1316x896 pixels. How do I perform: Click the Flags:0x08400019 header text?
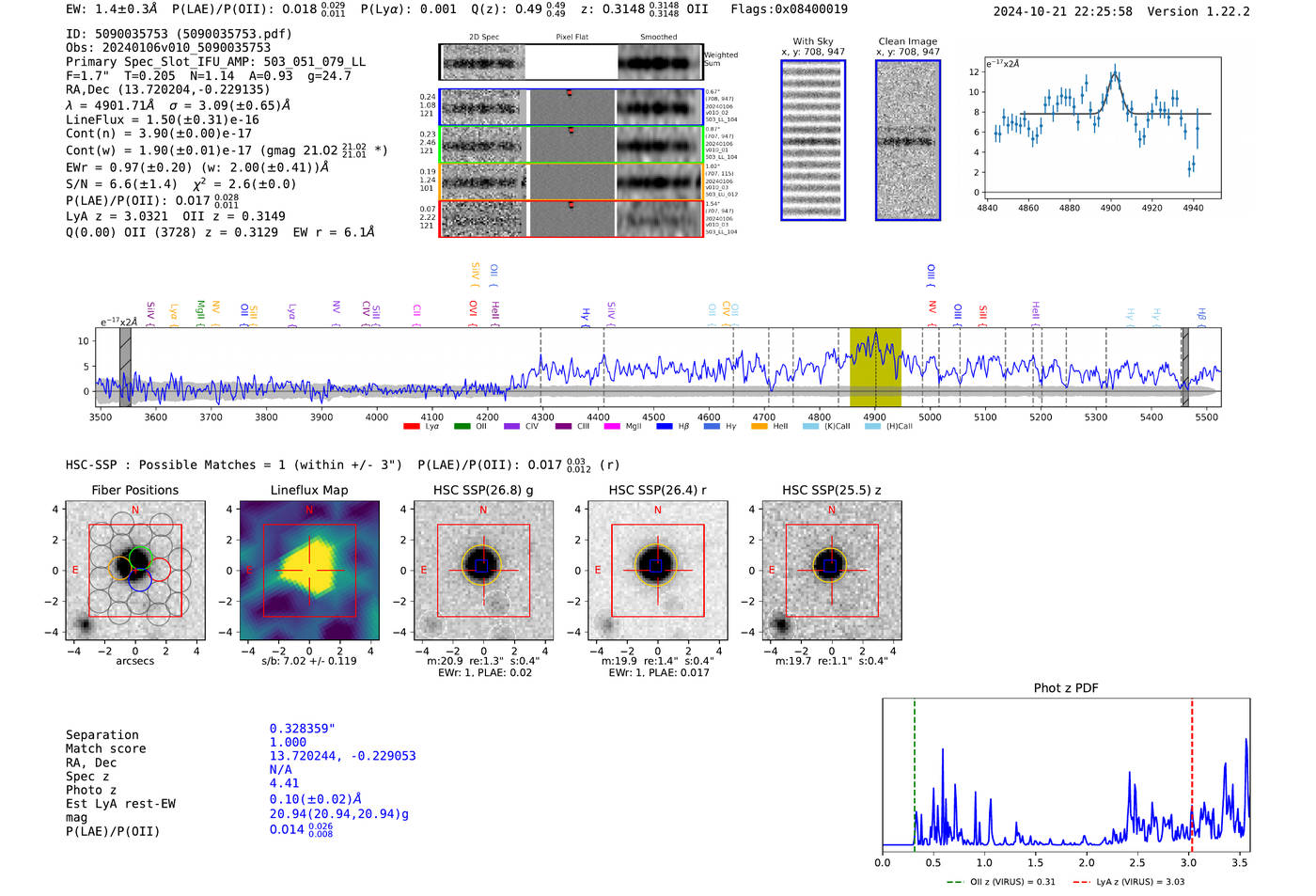pyautogui.click(x=790, y=9)
